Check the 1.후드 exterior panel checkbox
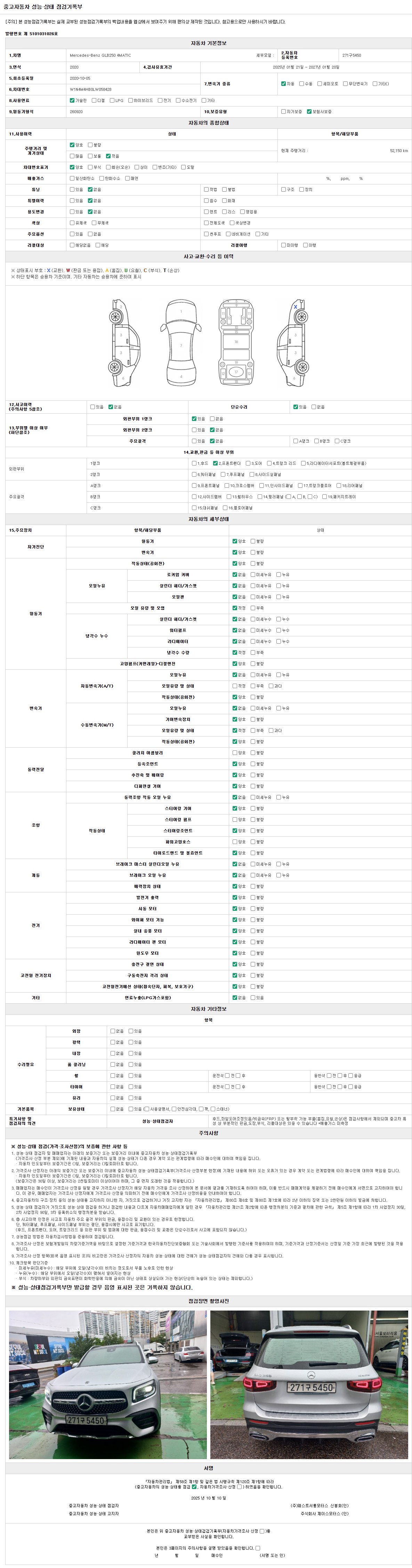Screen dimensions: 412x1568 [x=194, y=463]
